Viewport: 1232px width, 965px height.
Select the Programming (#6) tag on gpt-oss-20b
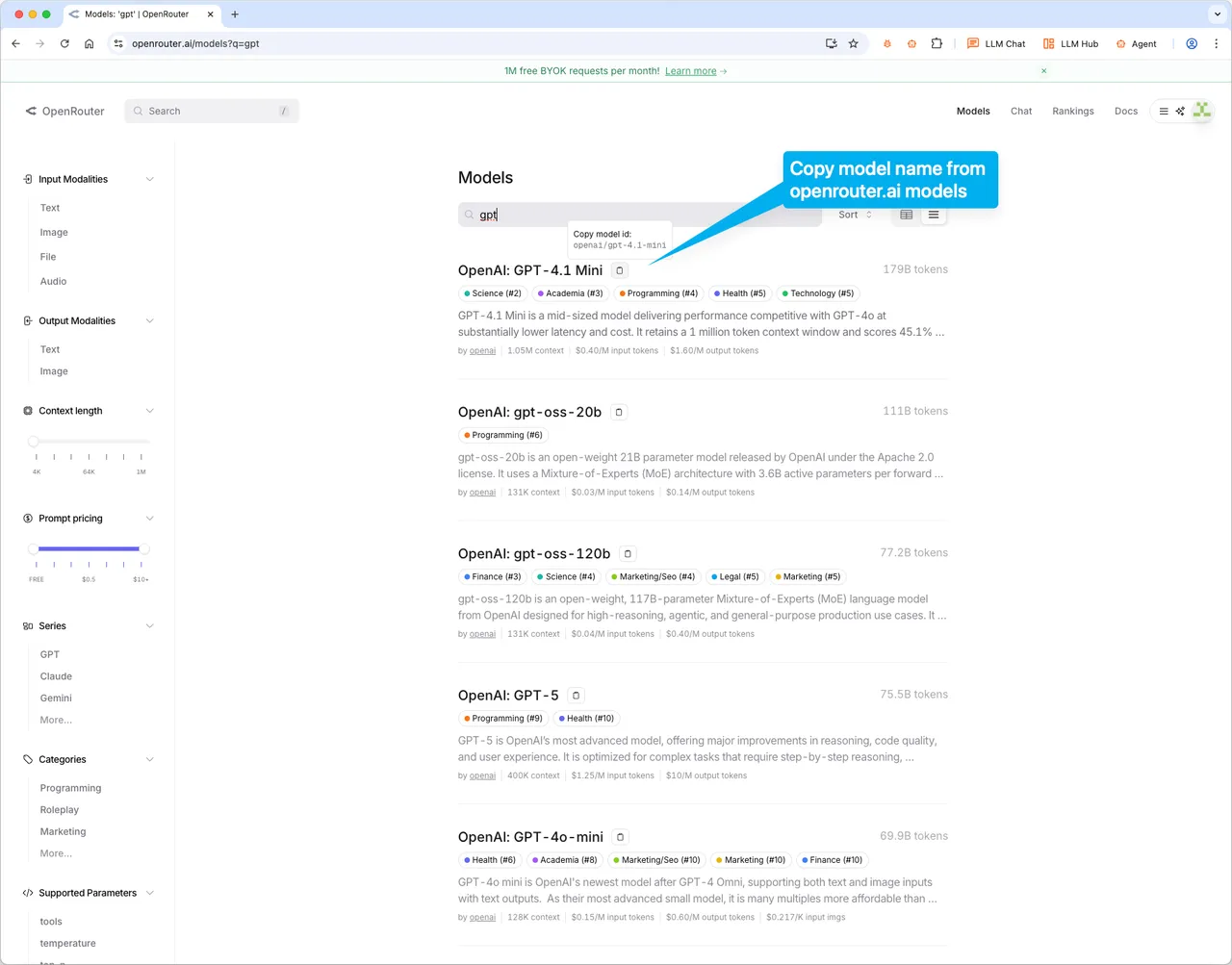pyautogui.click(x=503, y=435)
